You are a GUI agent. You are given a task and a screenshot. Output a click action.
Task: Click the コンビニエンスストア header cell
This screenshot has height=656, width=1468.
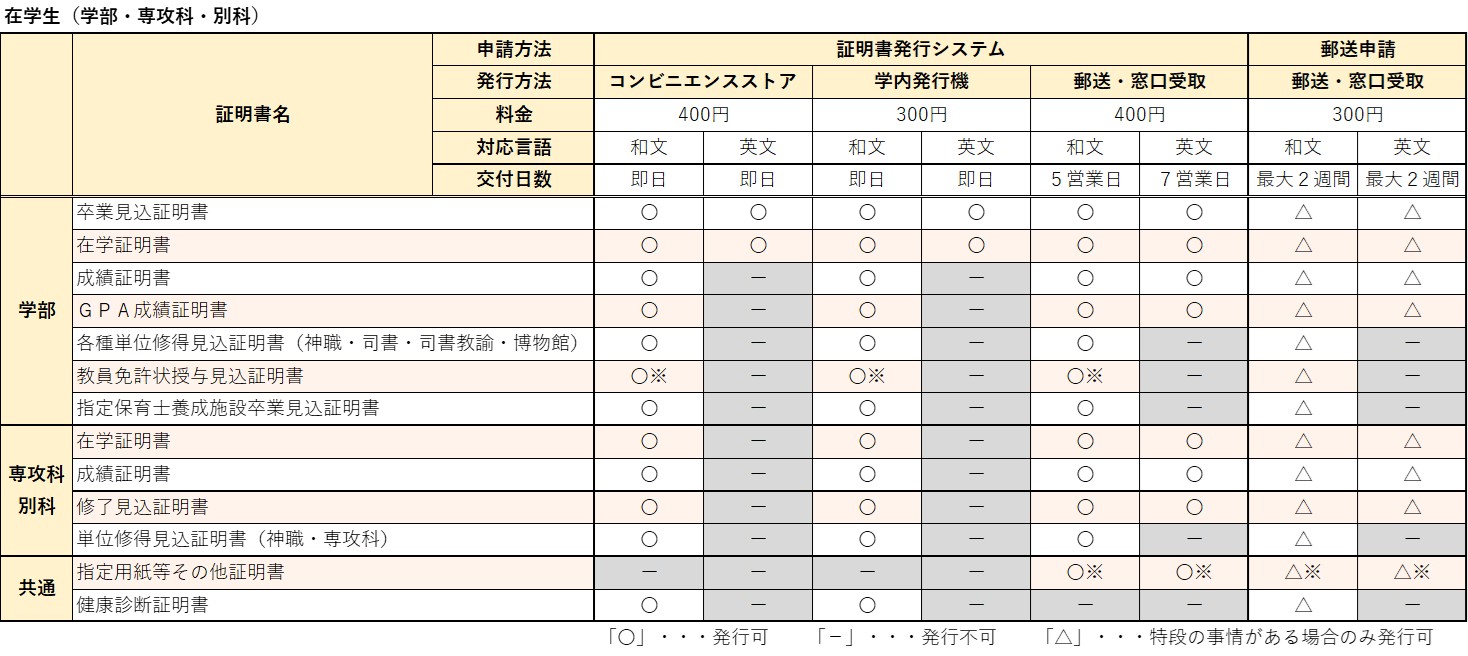pyautogui.click(x=703, y=82)
